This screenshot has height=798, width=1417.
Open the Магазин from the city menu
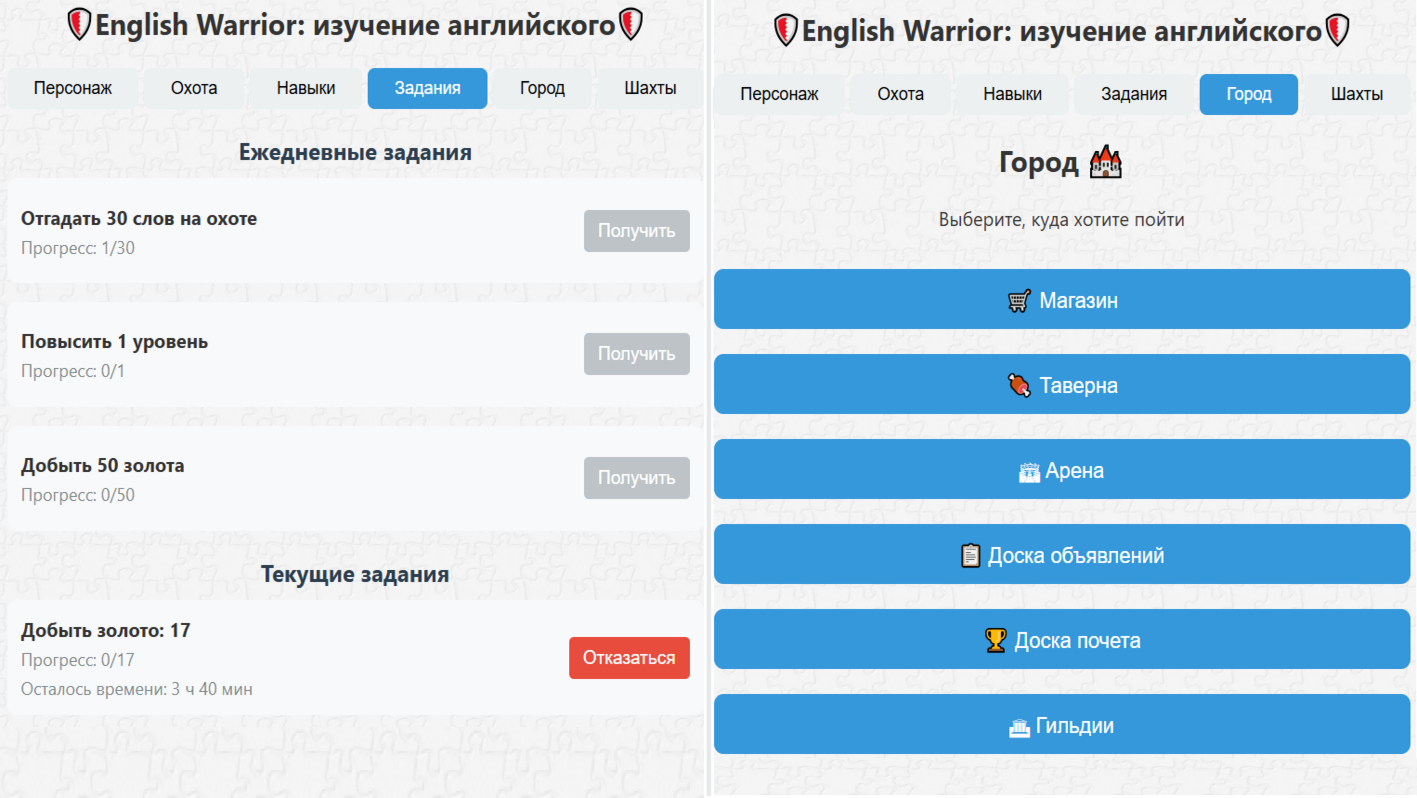[1061, 299]
